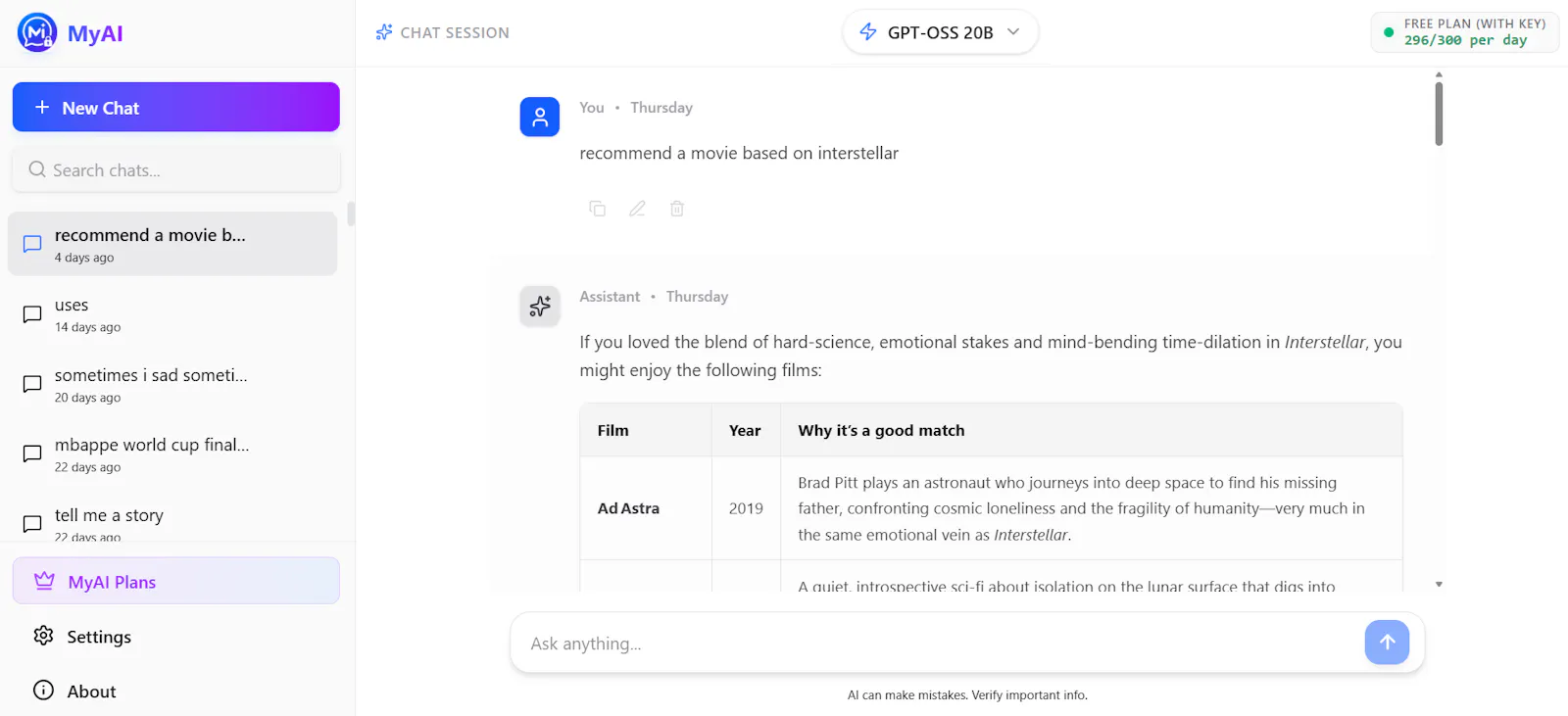
Task: Open 'sometimes i sad someti...' chat
Action: point(172,385)
